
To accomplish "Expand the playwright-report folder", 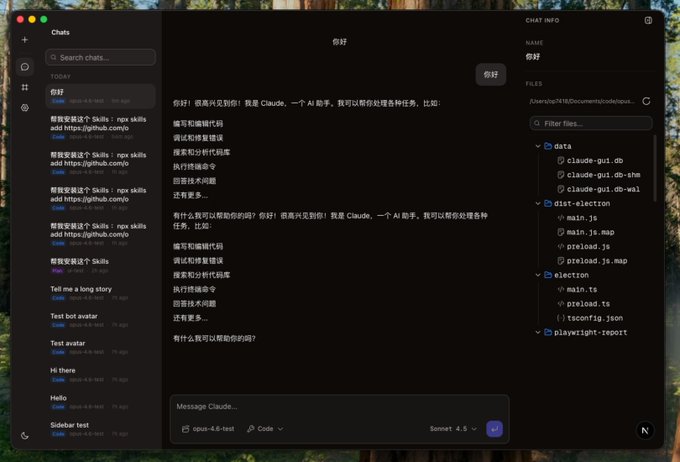I will click(538, 332).
